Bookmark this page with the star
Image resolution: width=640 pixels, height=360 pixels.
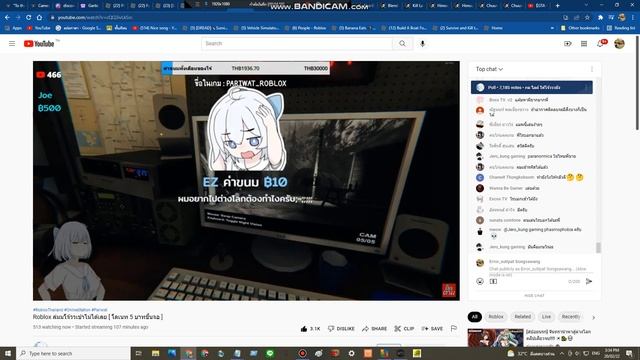coord(587,18)
